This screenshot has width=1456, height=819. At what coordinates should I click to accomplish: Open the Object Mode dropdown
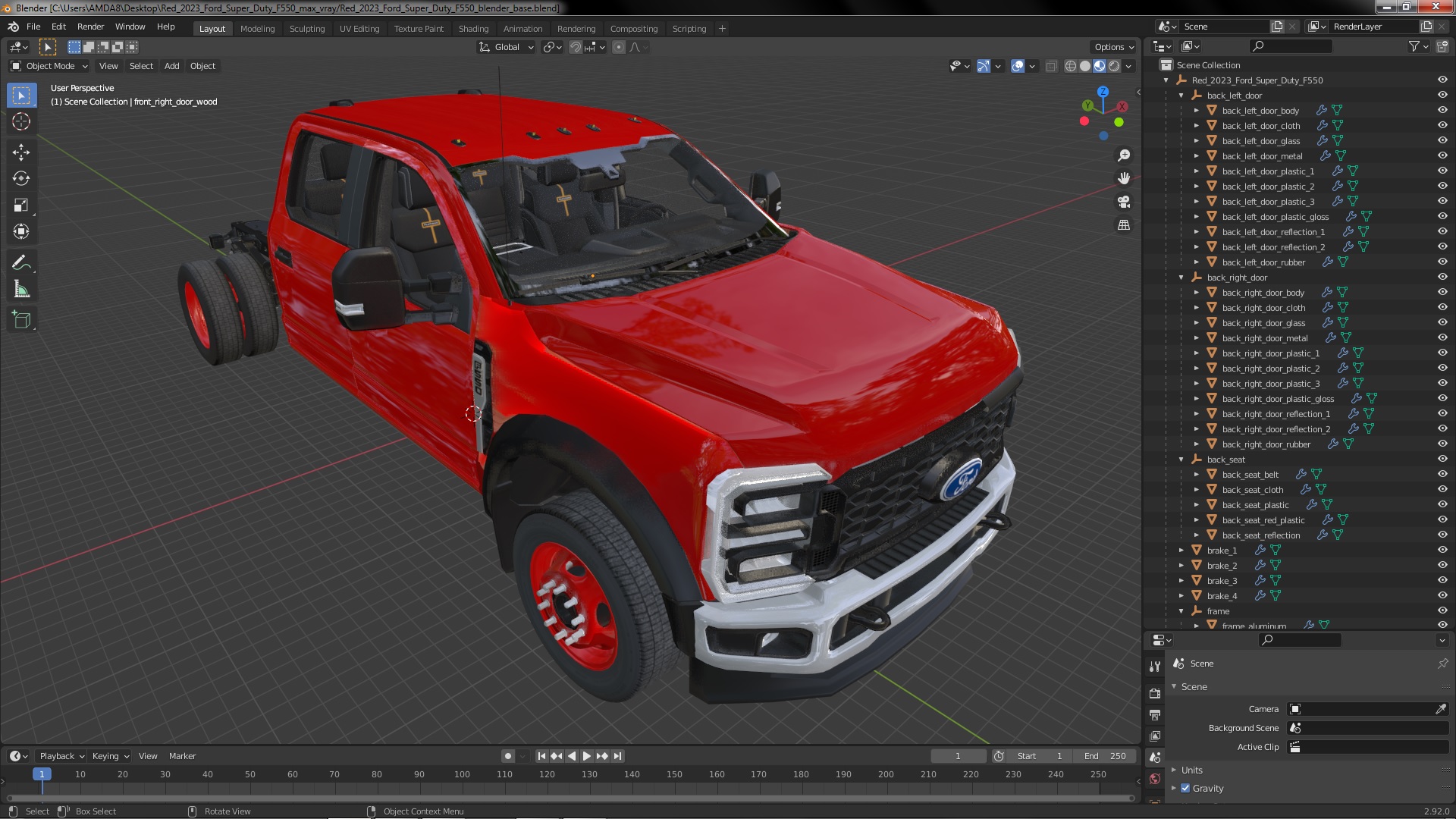point(50,66)
